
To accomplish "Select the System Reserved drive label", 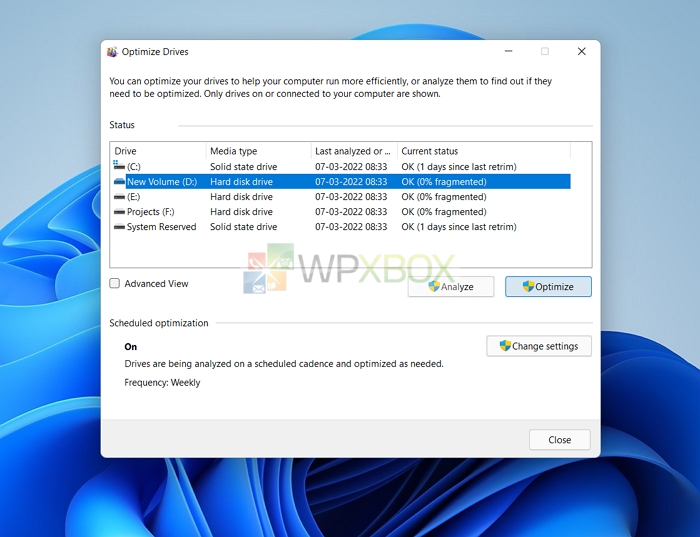I will (x=162, y=227).
